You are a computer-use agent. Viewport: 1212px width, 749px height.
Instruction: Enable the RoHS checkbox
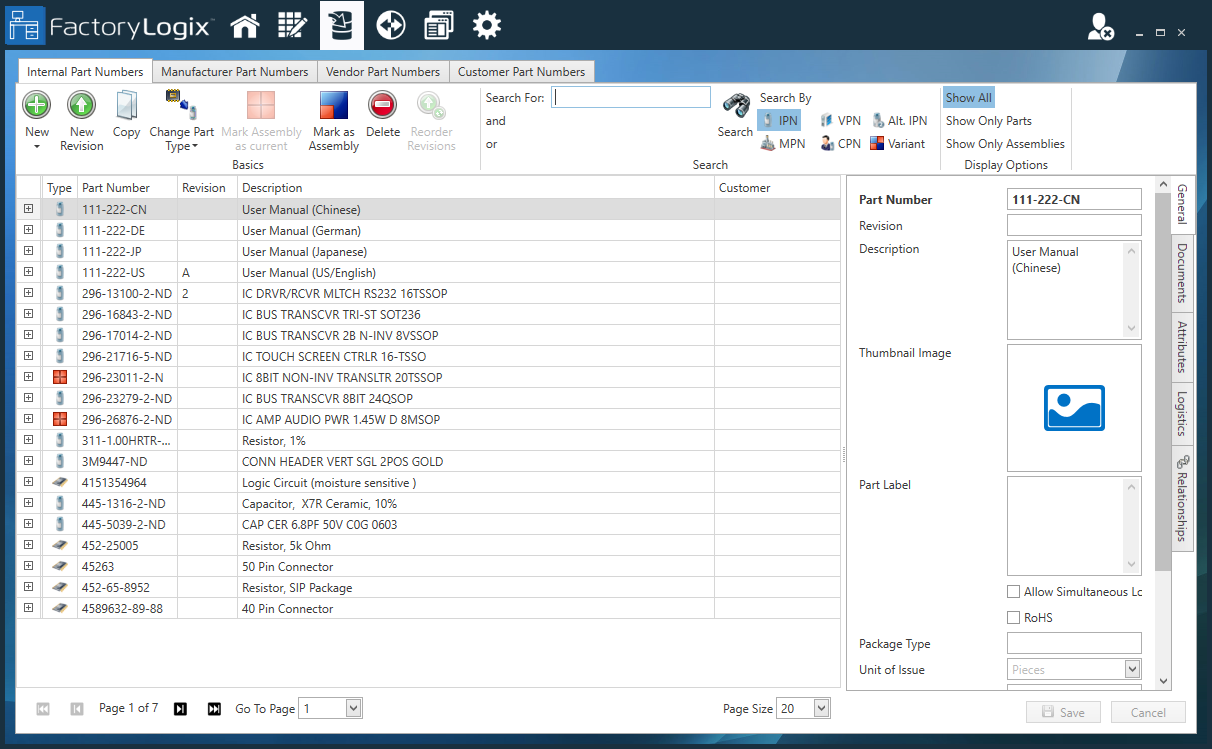point(1014,618)
